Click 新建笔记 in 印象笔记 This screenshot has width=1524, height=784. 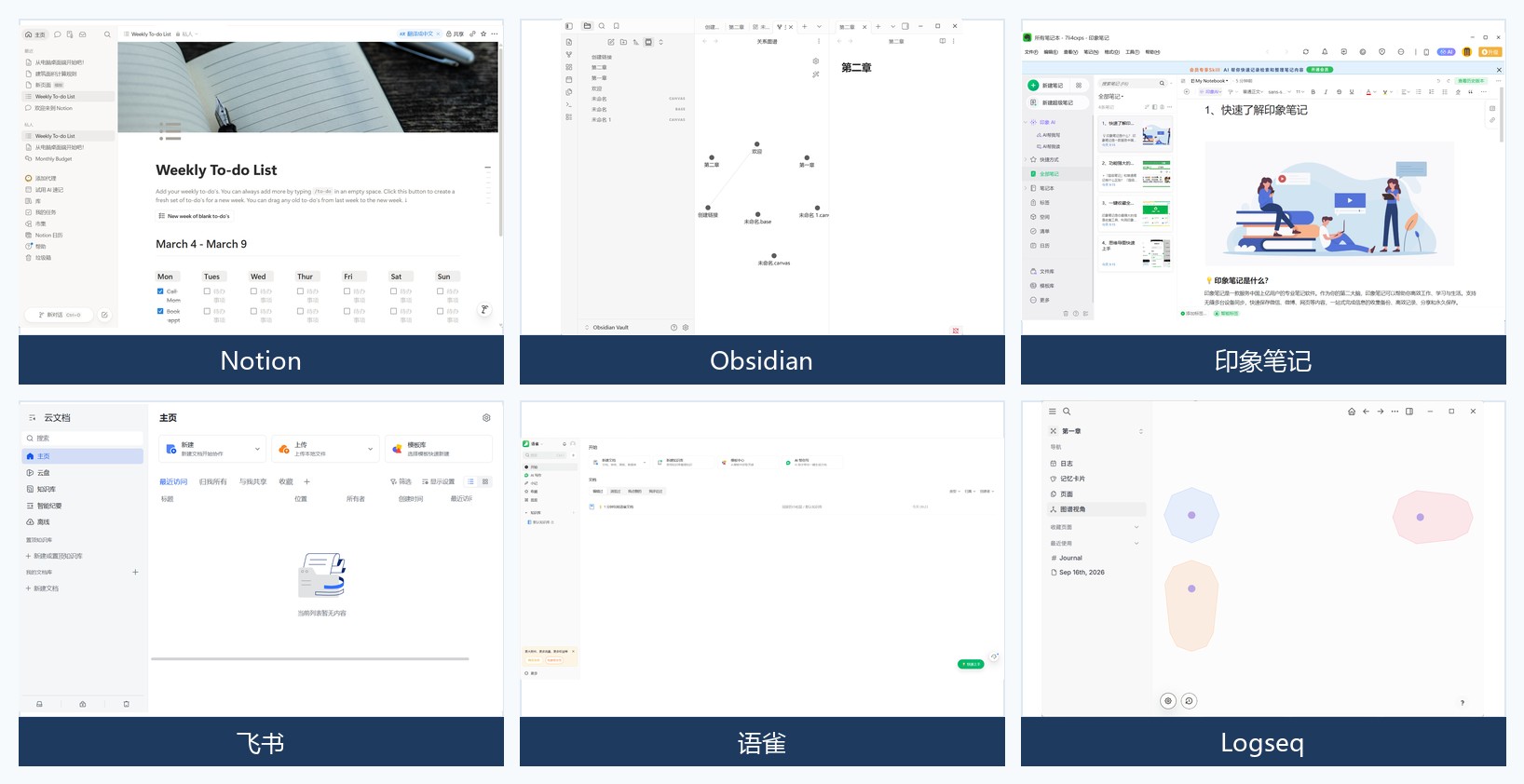1048,85
